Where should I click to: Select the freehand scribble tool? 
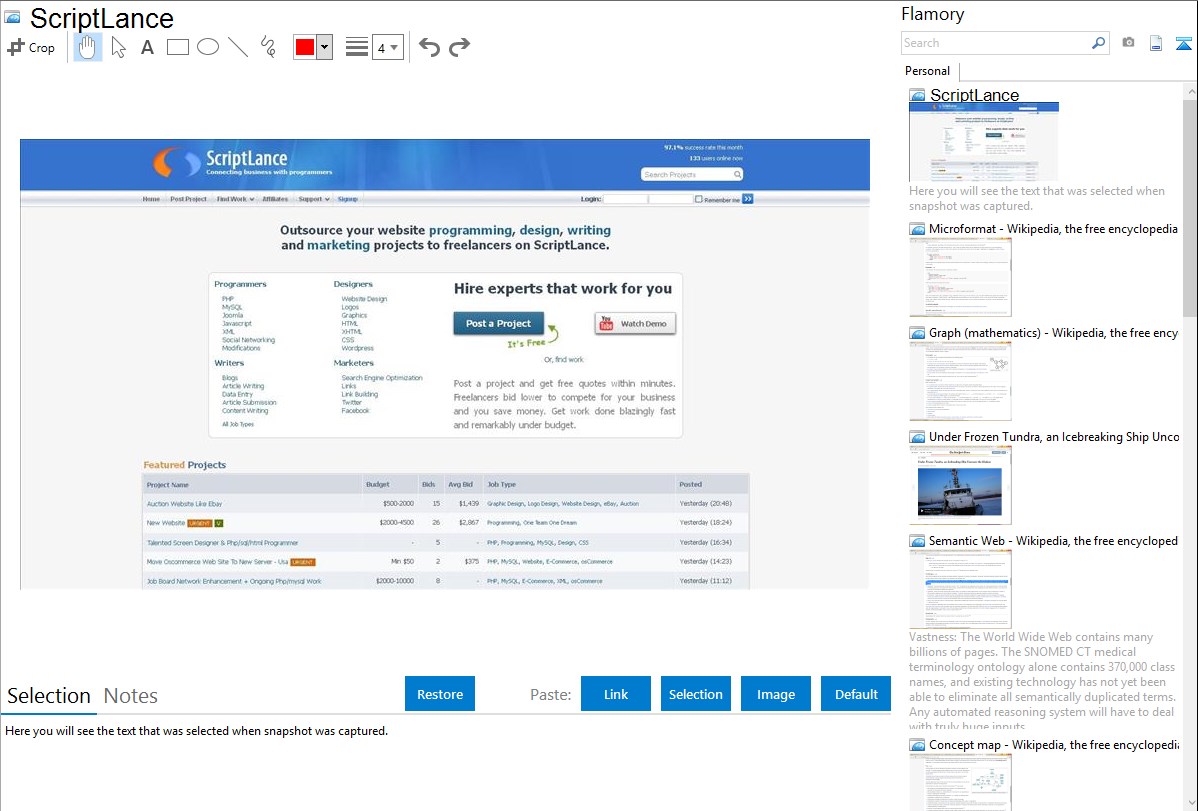tap(268, 47)
